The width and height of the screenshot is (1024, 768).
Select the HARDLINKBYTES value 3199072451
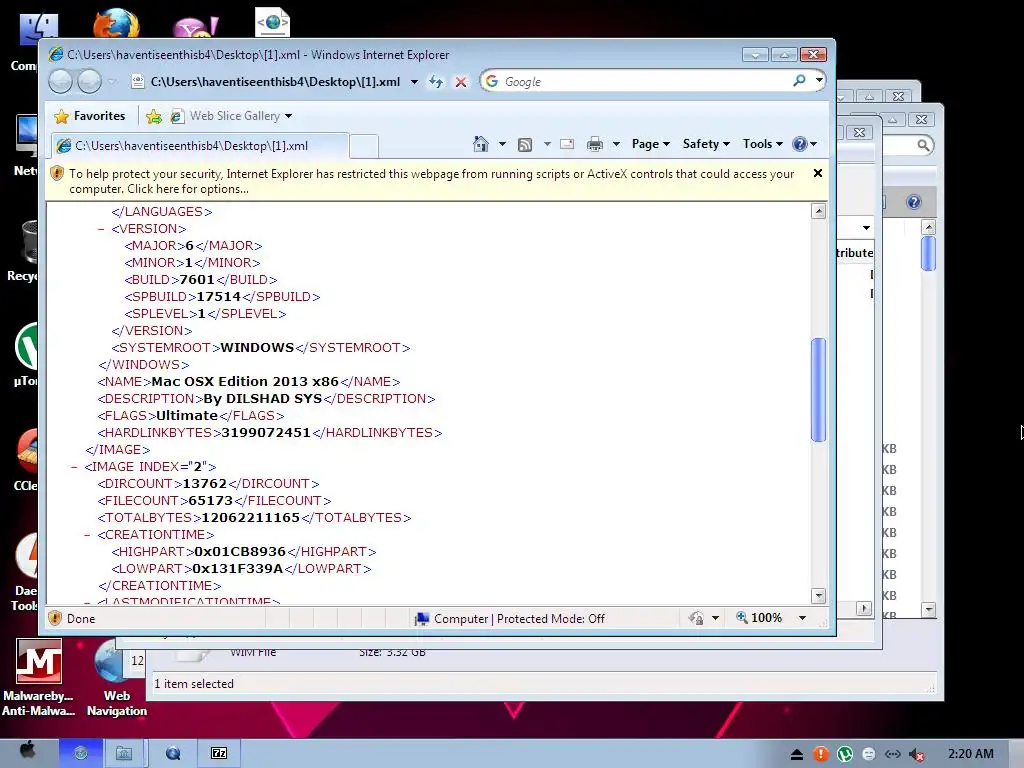pyautogui.click(x=266, y=432)
